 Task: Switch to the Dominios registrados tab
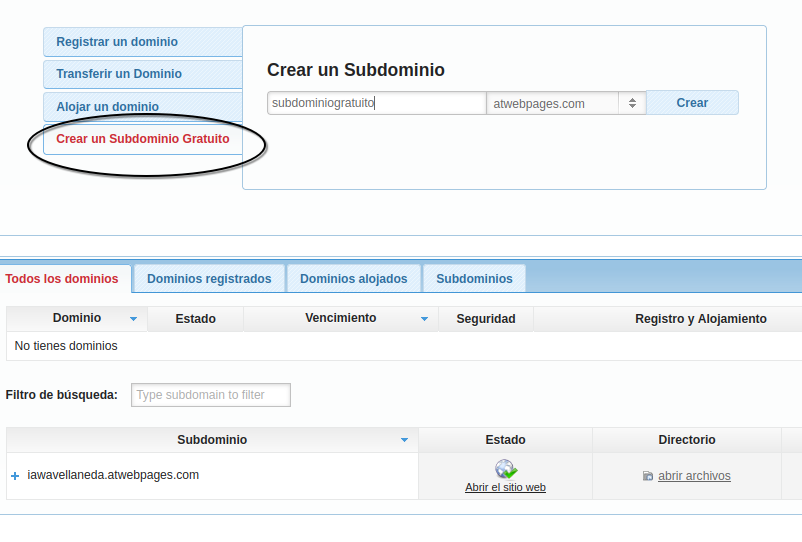coord(209,279)
